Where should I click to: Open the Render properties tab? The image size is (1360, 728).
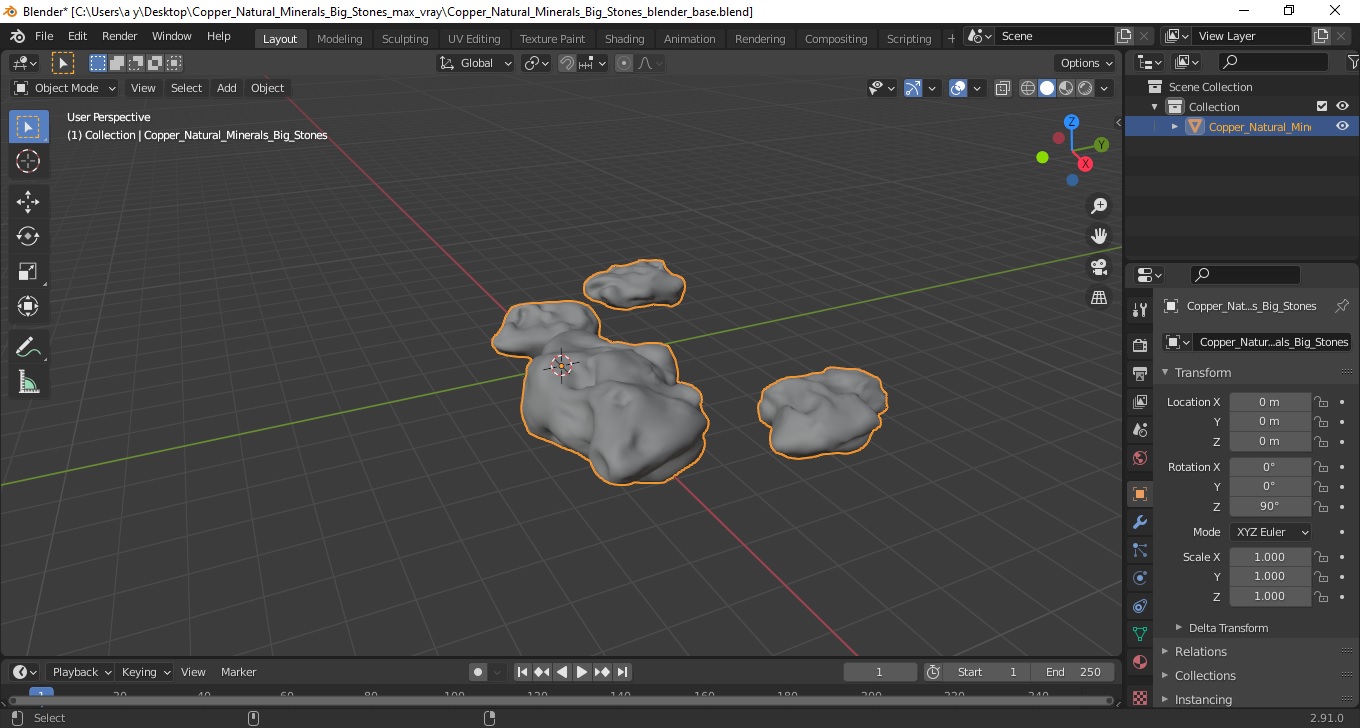[x=1140, y=345]
